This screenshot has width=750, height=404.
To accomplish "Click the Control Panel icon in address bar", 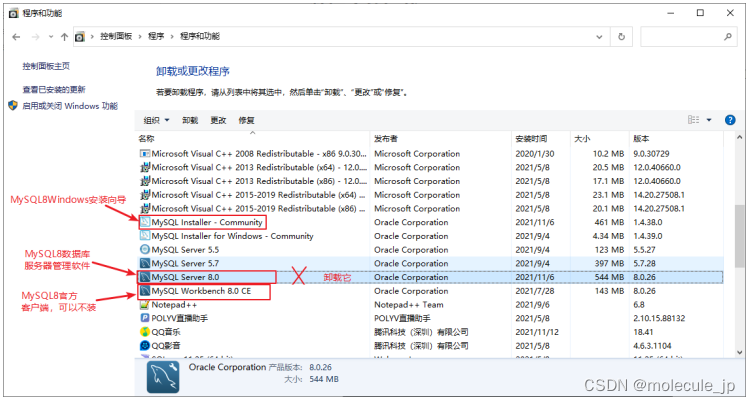I will pyautogui.click(x=80, y=37).
